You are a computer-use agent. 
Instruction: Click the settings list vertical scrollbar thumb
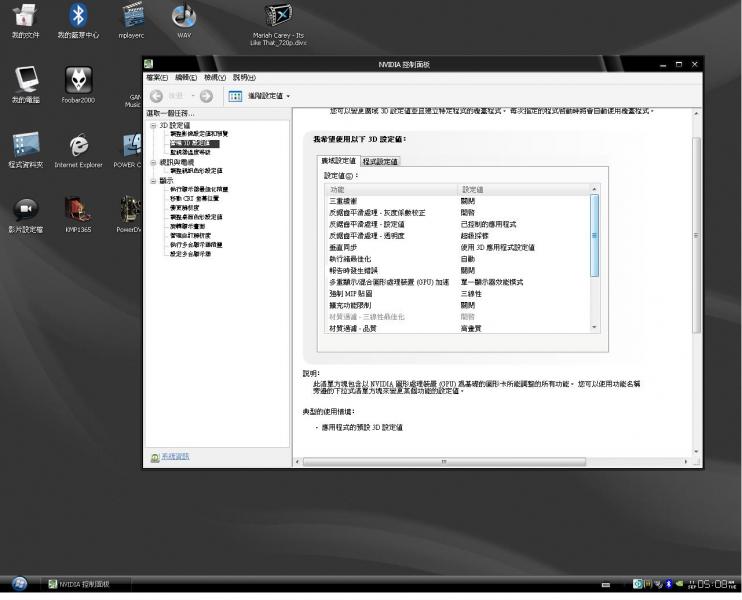tap(595, 235)
